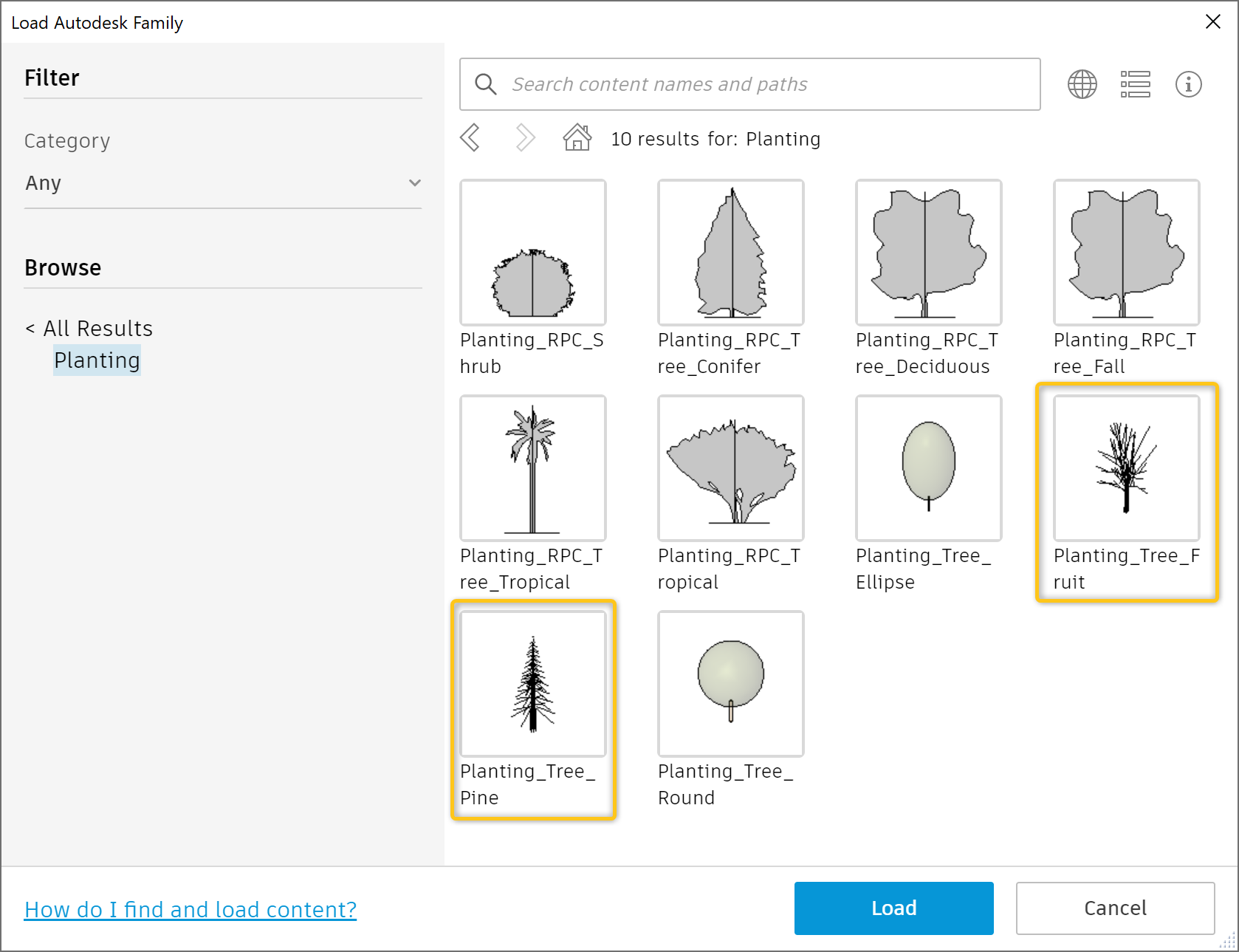
Task: Open the How do I find and load content link
Action: click(x=191, y=909)
